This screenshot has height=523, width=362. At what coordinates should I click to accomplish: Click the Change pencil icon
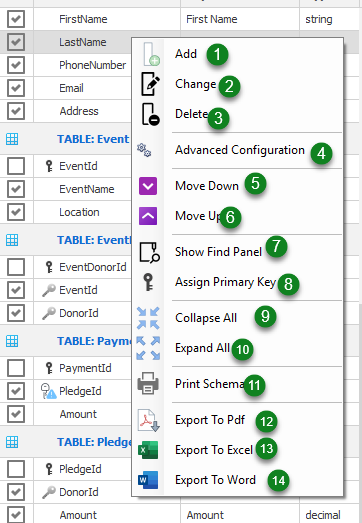(150, 84)
